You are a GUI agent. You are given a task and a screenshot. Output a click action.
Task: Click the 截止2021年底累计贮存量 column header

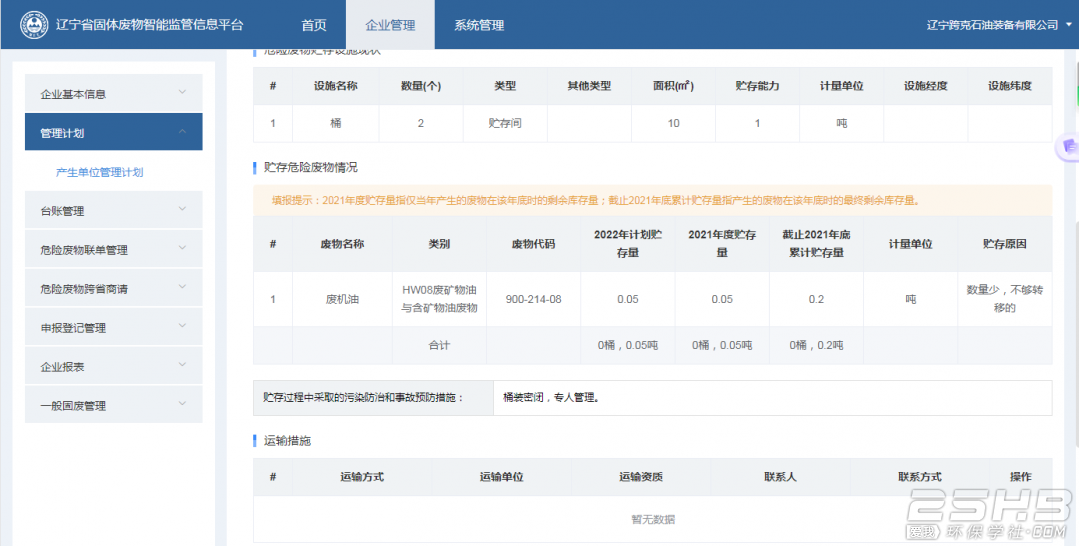pos(816,244)
